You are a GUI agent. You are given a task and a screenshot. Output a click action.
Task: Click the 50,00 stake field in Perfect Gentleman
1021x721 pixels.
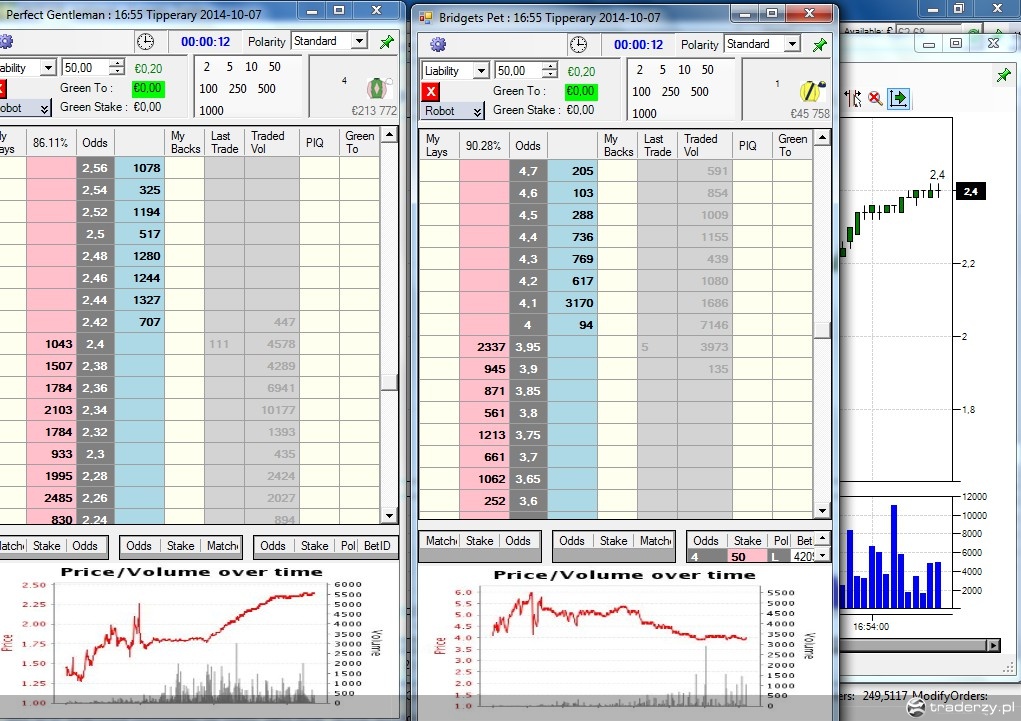(86, 67)
